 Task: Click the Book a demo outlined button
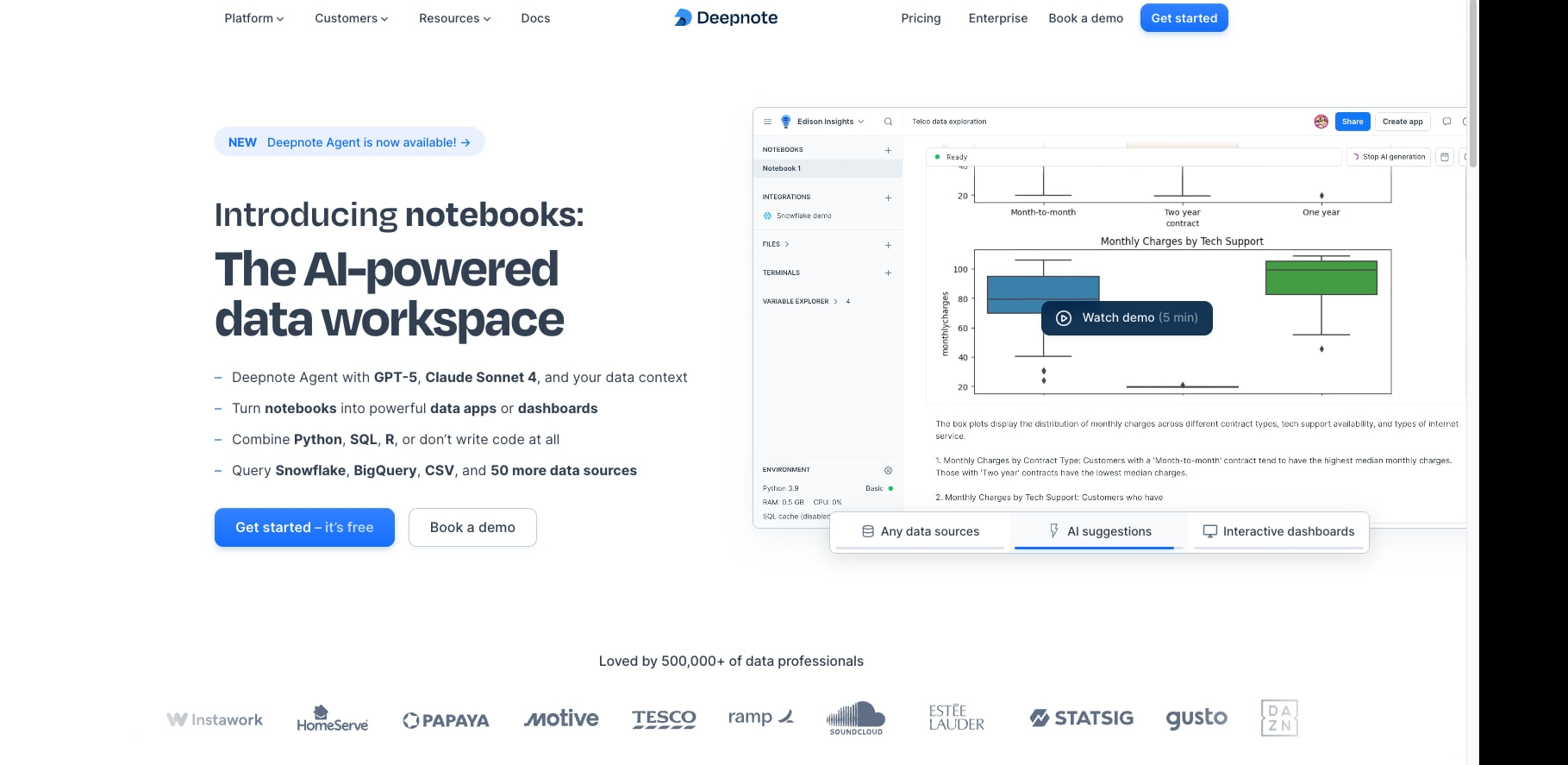point(472,527)
